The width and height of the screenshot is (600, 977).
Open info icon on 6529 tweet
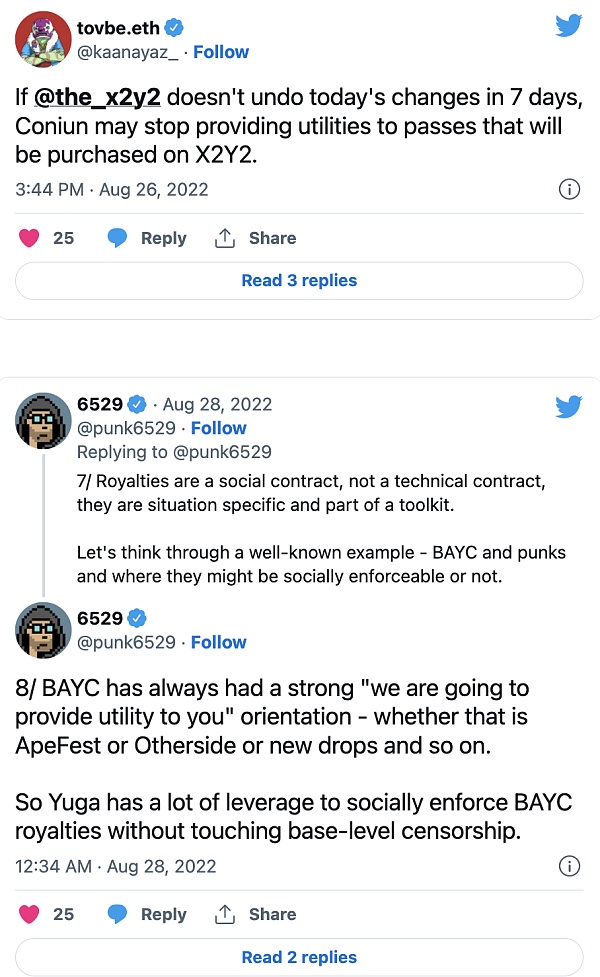568,866
